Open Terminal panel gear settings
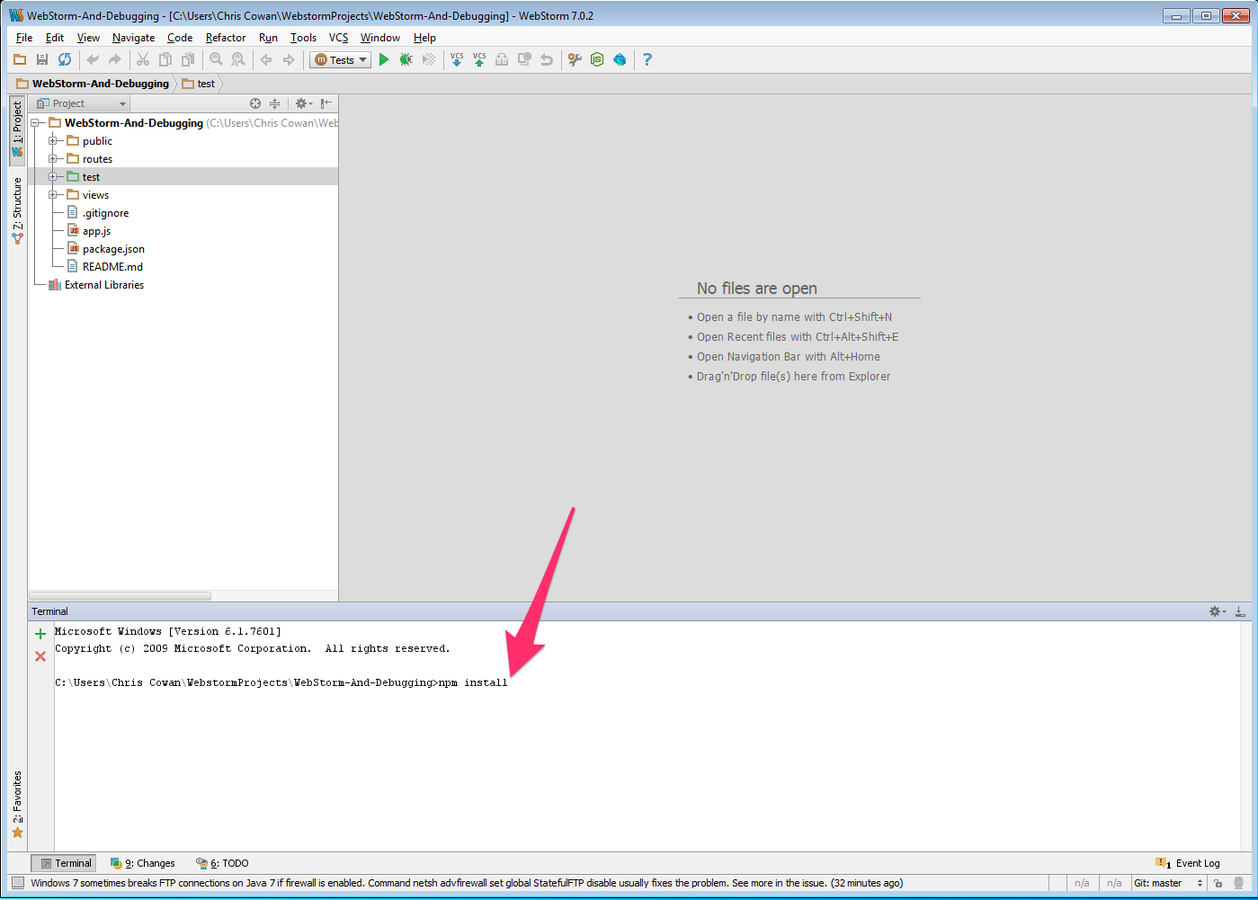 click(1216, 611)
